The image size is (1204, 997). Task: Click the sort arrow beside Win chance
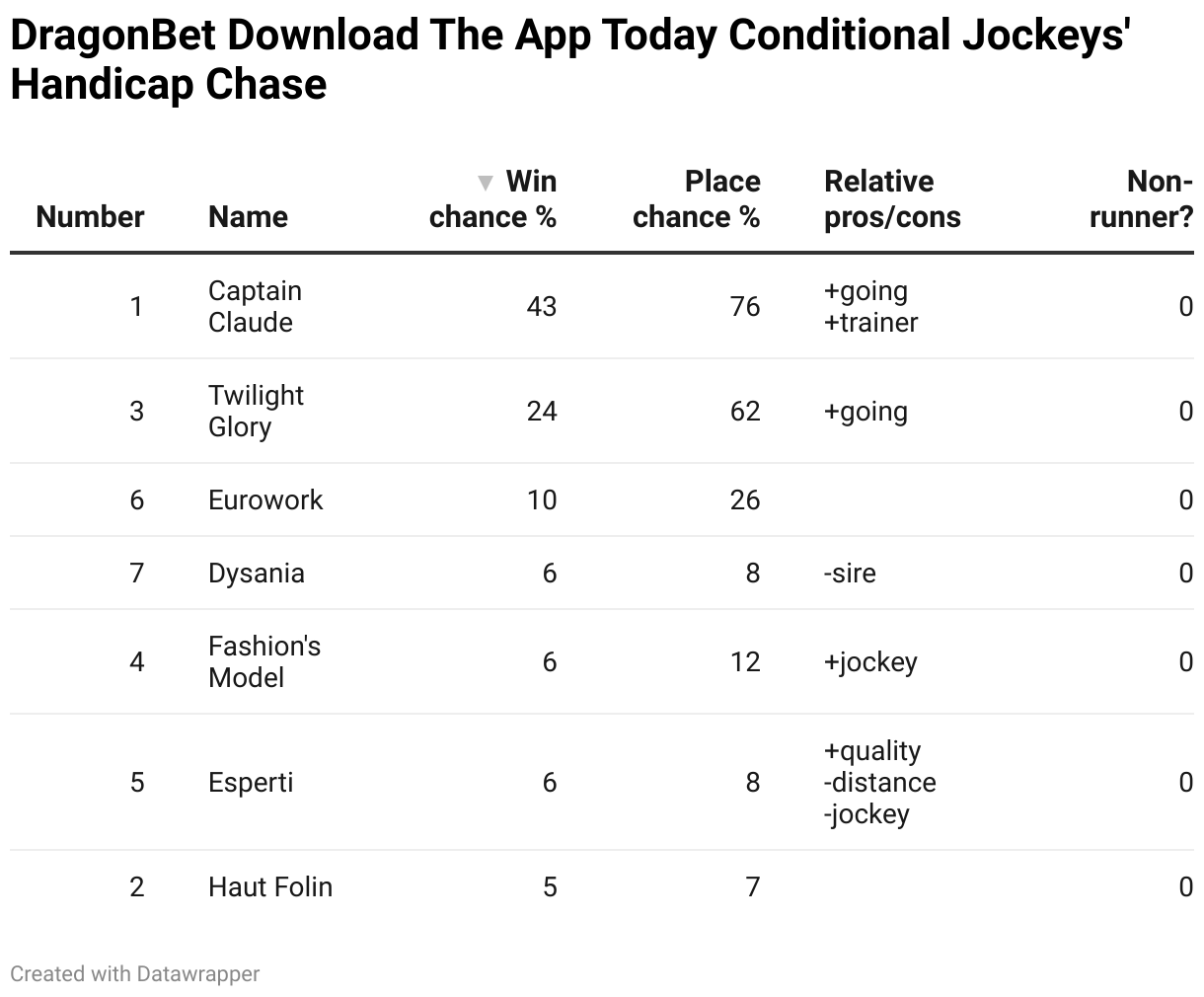pyautogui.click(x=485, y=183)
